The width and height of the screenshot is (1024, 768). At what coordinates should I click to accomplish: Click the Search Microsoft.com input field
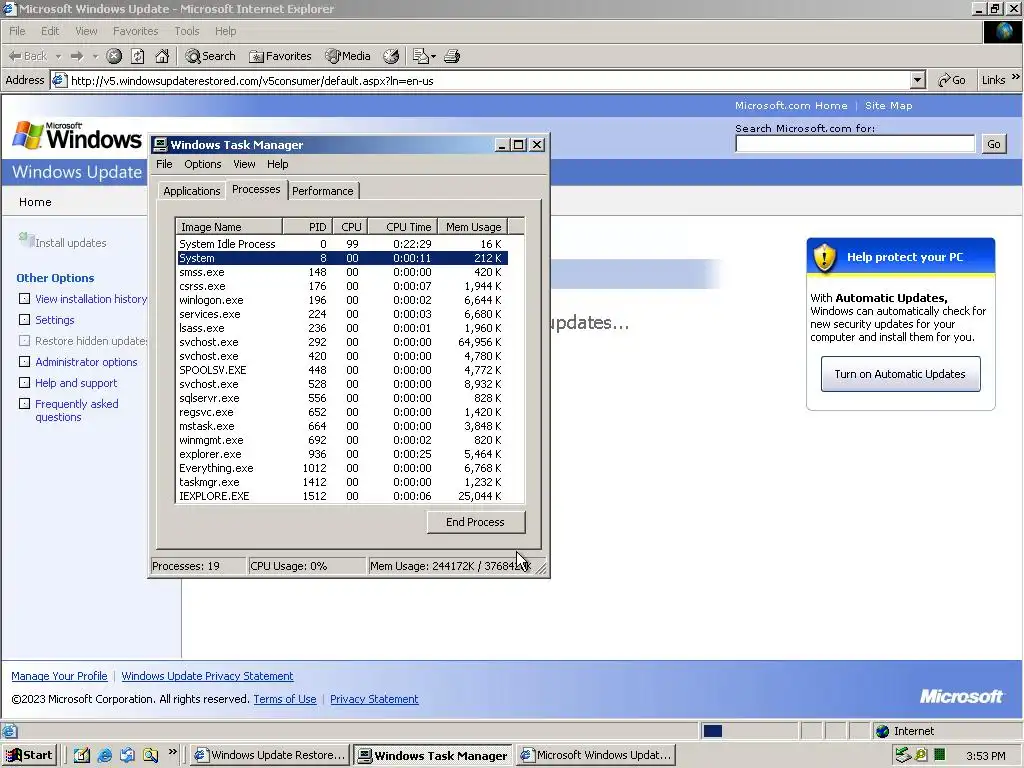(x=855, y=144)
